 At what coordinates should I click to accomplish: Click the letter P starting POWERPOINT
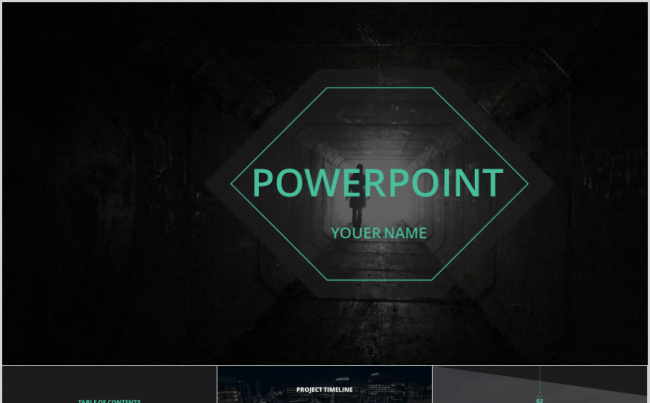(261, 183)
